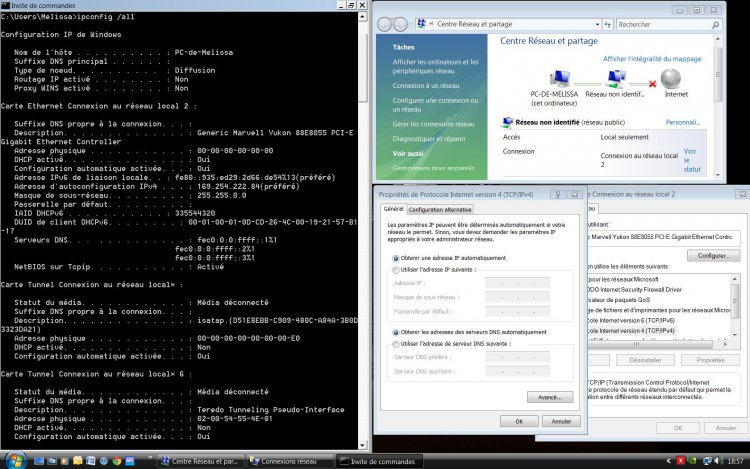Viewport: 750px width, 469px height.
Task: Switch to the Général tab
Action: (393, 209)
